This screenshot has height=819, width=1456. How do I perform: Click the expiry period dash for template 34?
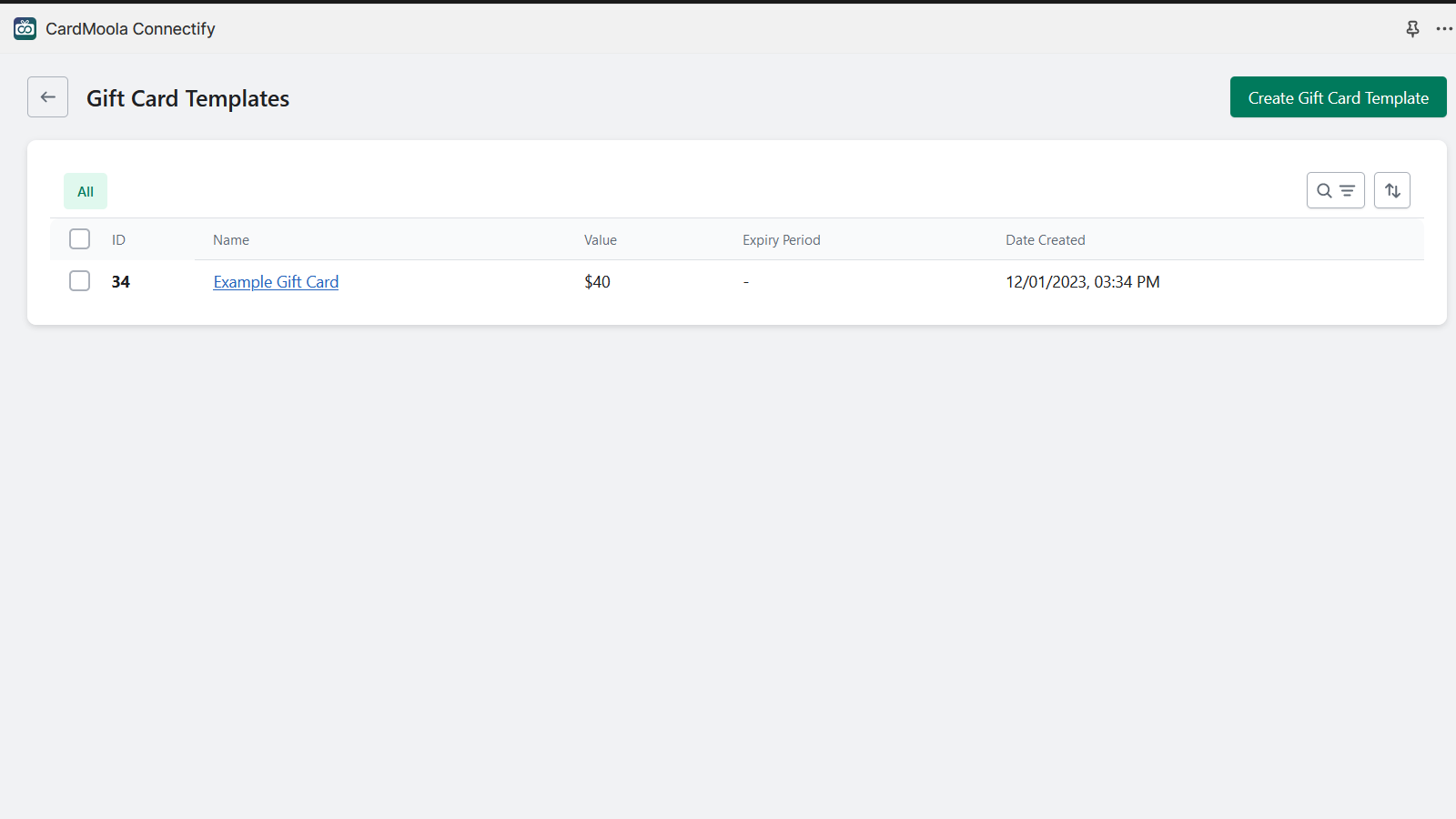[x=746, y=282]
